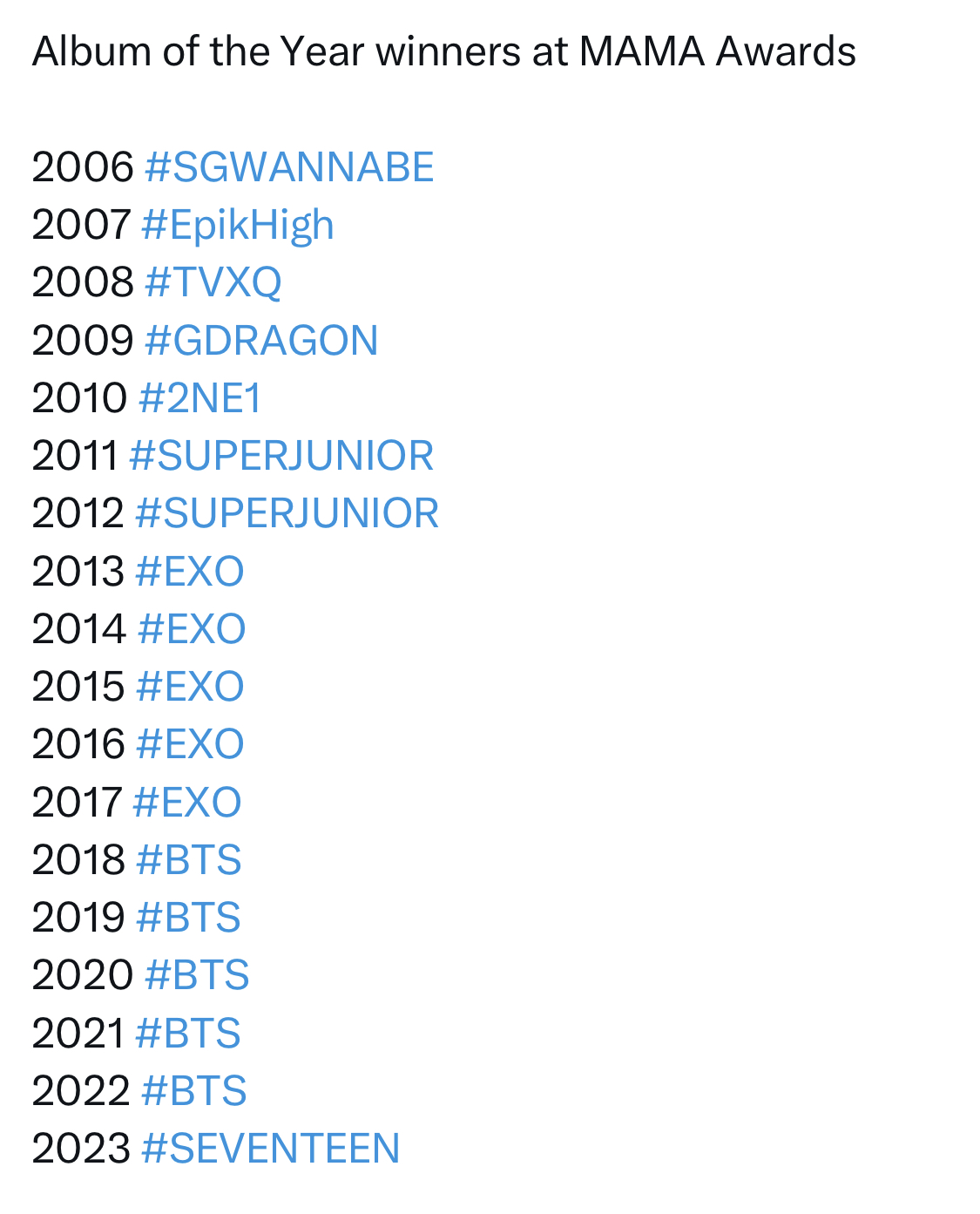Image resolution: width=980 pixels, height=1214 pixels.
Task: Click #BTS hashtag next to 2022
Action: pos(194,1090)
